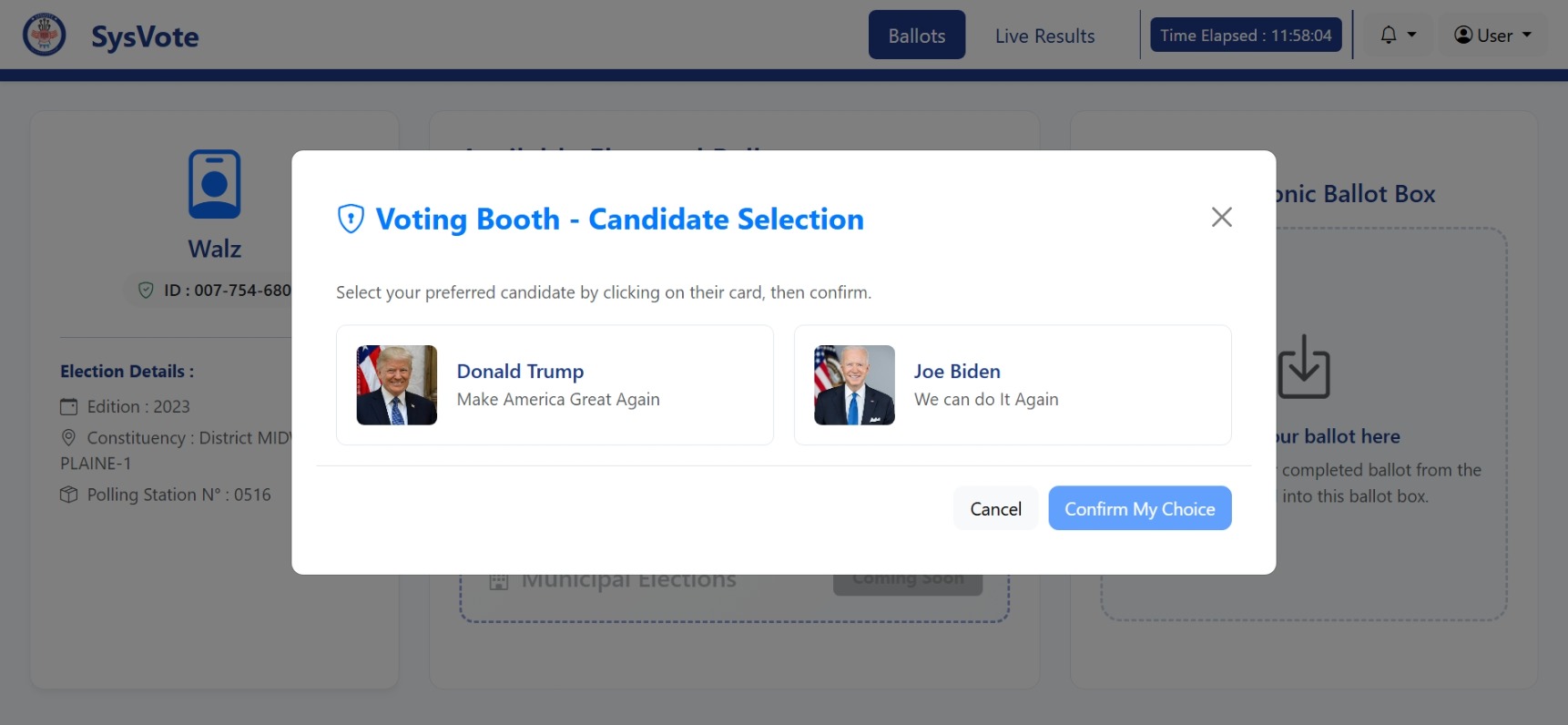Open the notifications bell dropdown
1568x725 pixels.
point(1398,36)
